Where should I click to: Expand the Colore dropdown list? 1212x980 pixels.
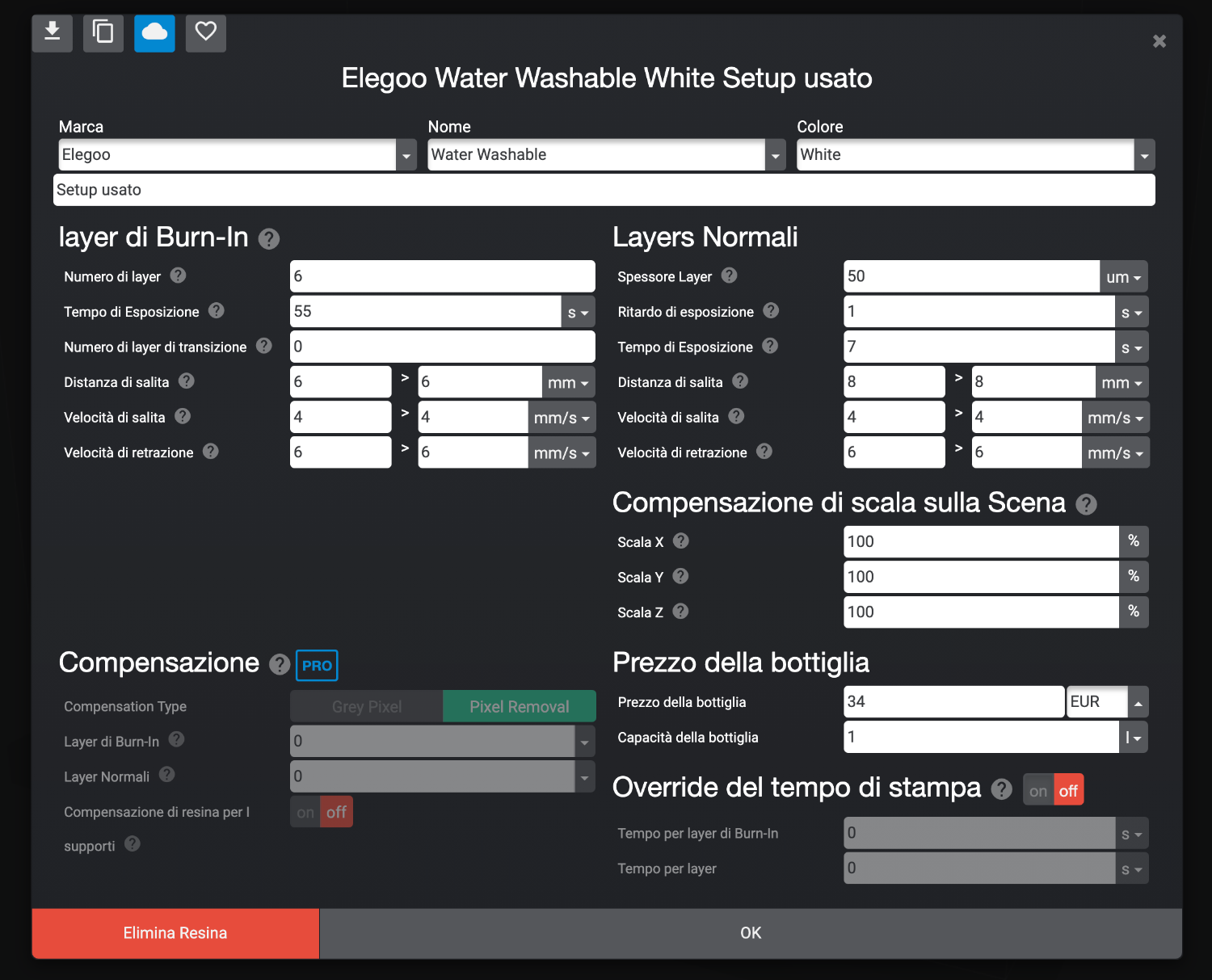pyautogui.click(x=1144, y=155)
